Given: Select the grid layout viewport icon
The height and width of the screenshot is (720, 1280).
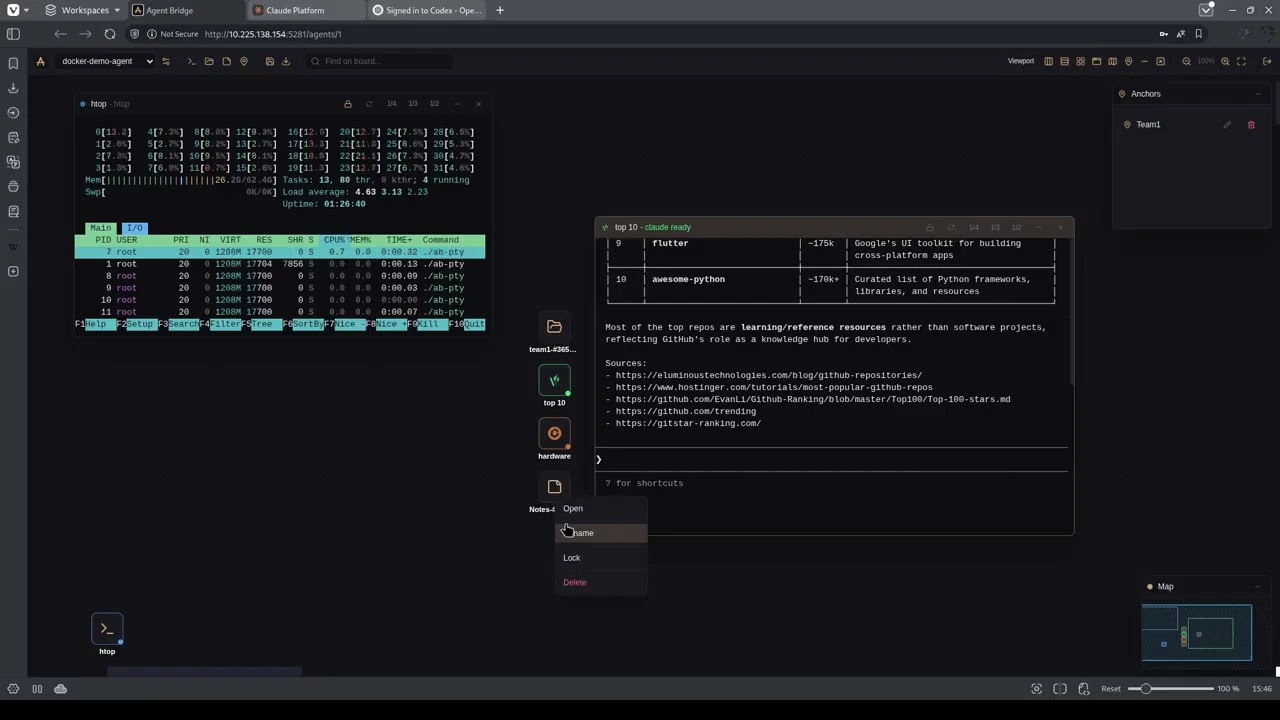Looking at the screenshot, I should coord(1080,61).
